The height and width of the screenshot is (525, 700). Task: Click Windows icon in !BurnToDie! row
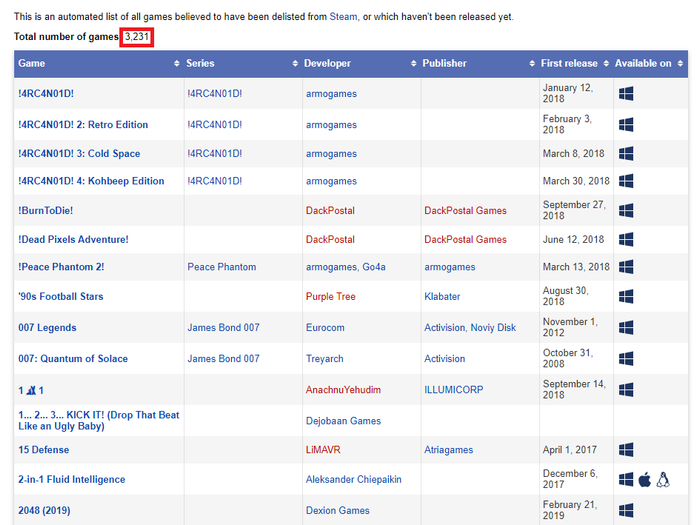coord(626,210)
